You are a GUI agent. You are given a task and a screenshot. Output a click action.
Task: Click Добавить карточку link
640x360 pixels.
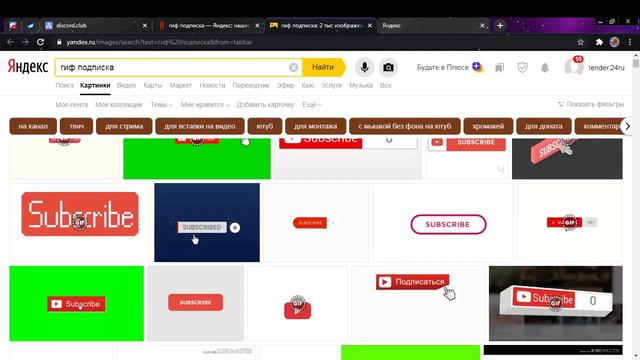[x=265, y=105]
